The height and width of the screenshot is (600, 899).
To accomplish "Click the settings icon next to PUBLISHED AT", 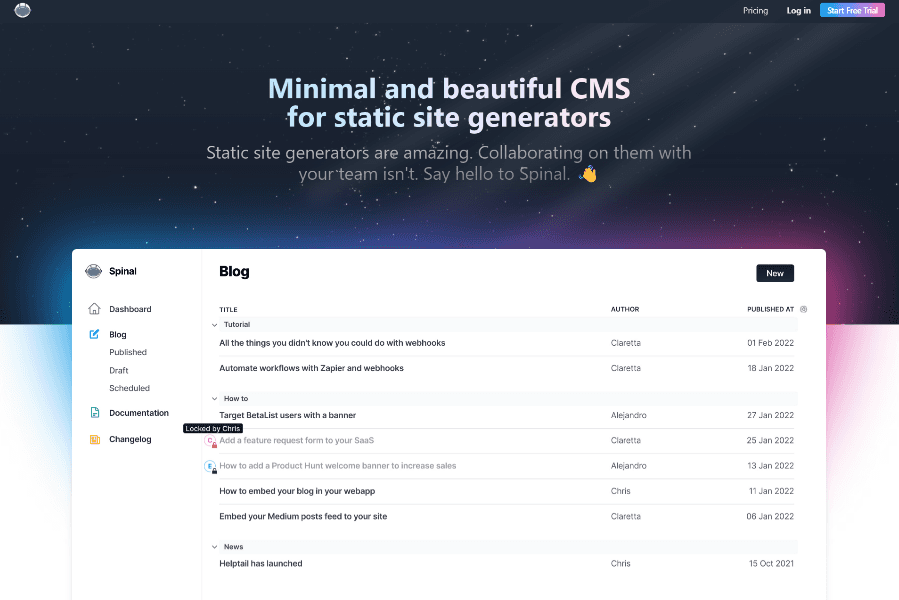I will click(805, 309).
